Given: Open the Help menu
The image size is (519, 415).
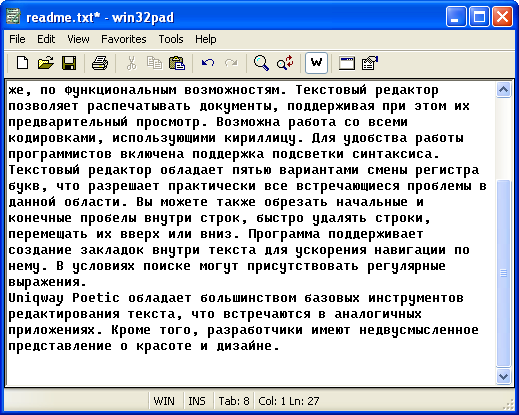Looking at the screenshot, I should pyautogui.click(x=206, y=39).
